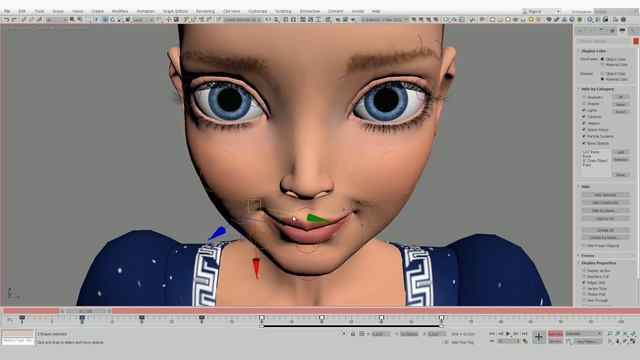
Task: Uncheck the Helpers category checkbox
Action: (584, 123)
